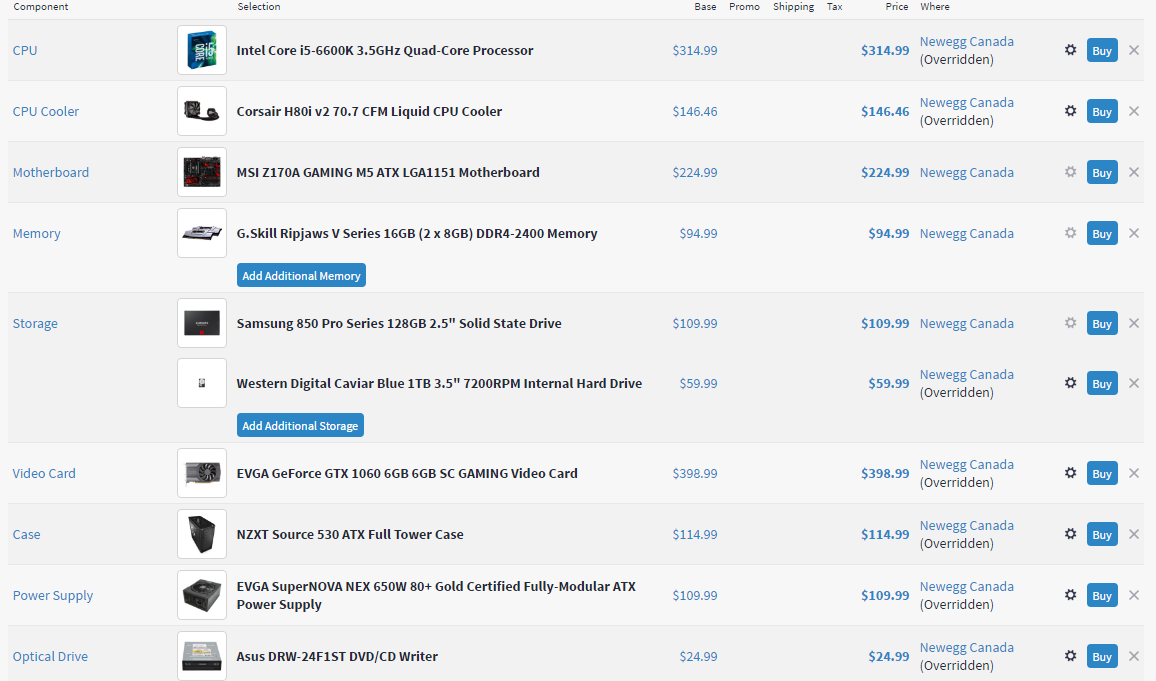Image resolution: width=1156 pixels, height=681 pixels.
Task: Buy the Intel Core i5-6600K processor
Action: click(x=1102, y=50)
